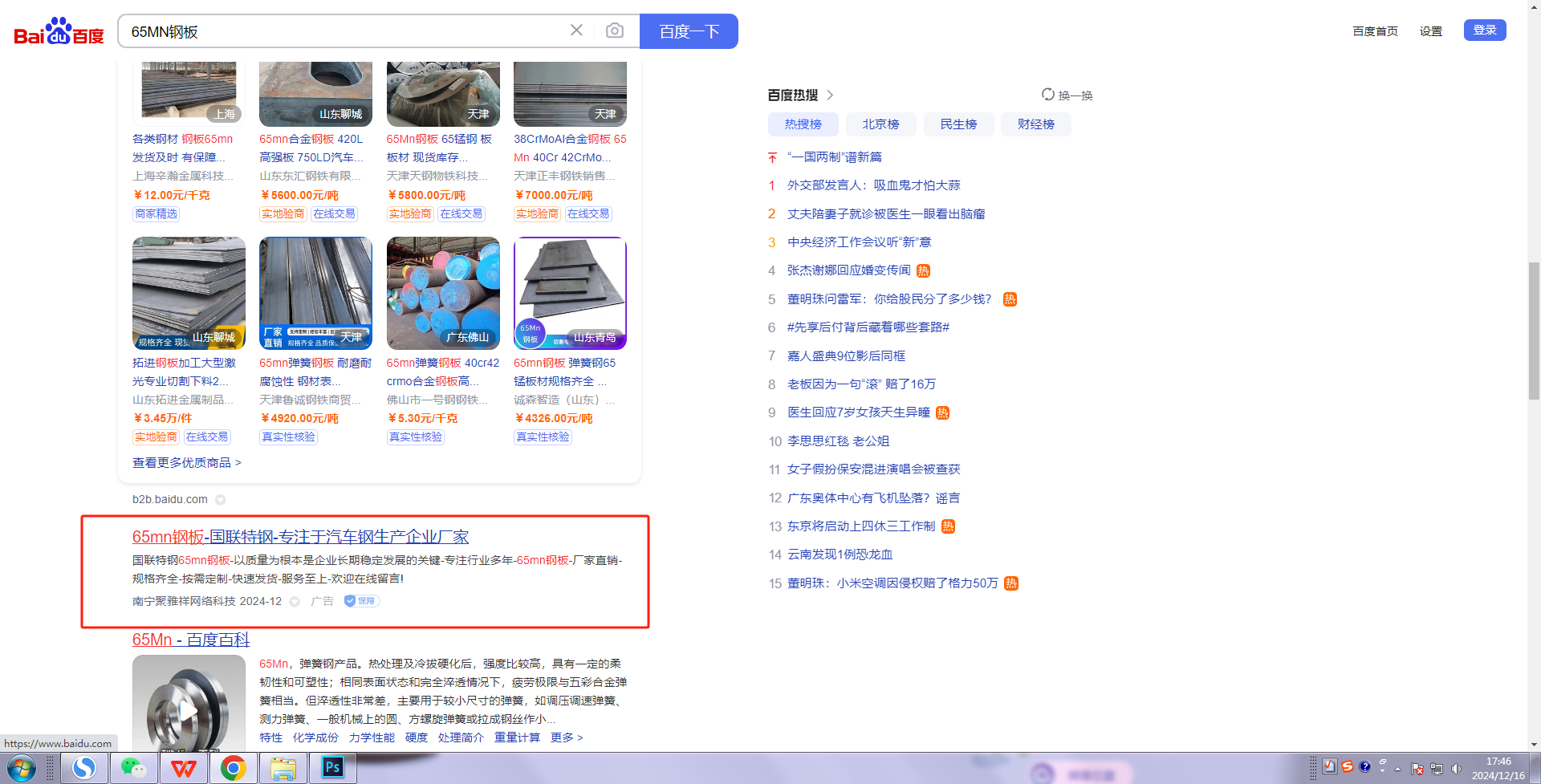Click the 南宁聚雅祥网络科技 advertiser name
The height and width of the screenshot is (784, 1541).
pos(184,601)
